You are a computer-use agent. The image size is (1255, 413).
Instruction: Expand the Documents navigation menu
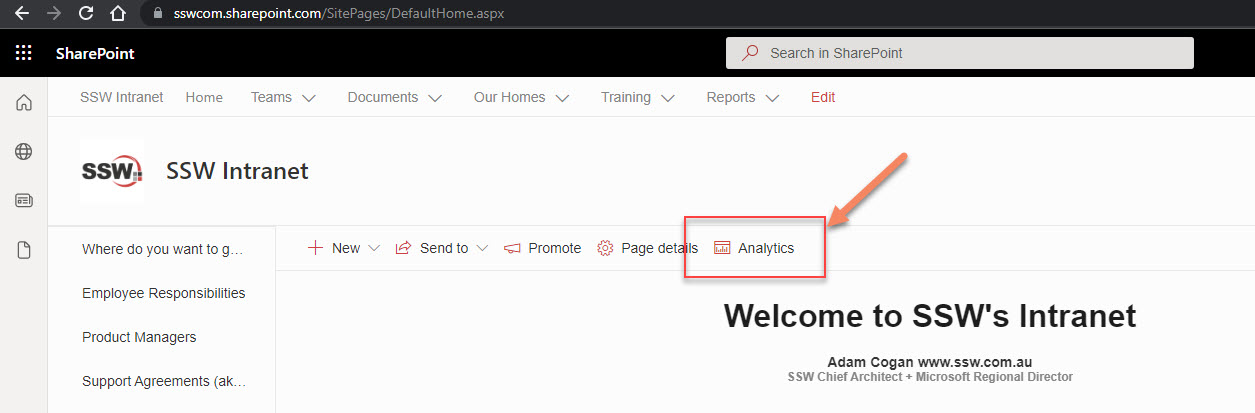click(x=394, y=97)
